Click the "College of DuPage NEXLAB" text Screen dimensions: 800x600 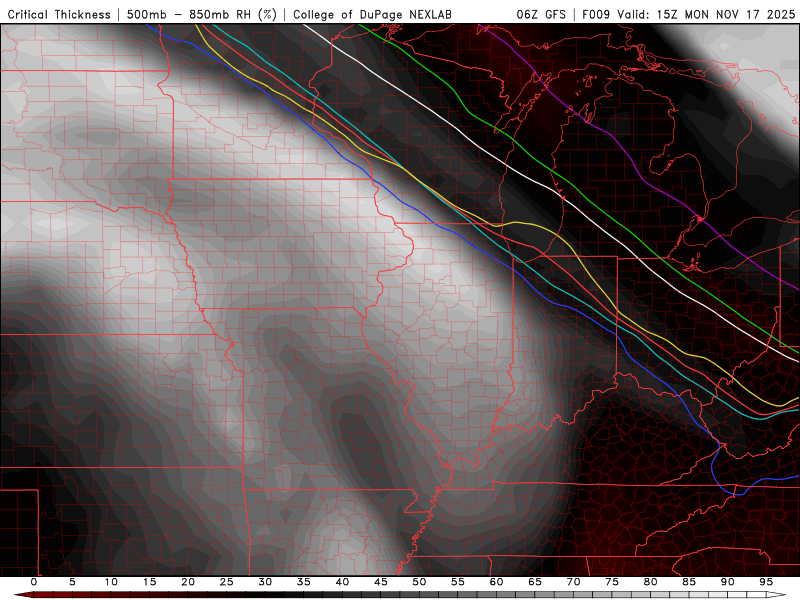coord(372,14)
